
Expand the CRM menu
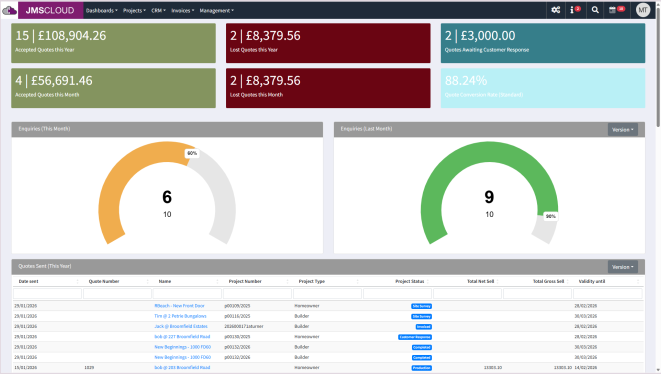pyautogui.click(x=159, y=11)
